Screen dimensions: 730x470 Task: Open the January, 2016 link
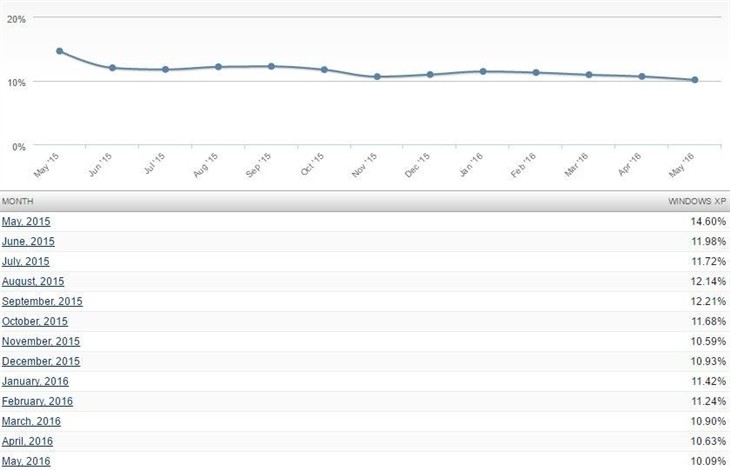35,381
